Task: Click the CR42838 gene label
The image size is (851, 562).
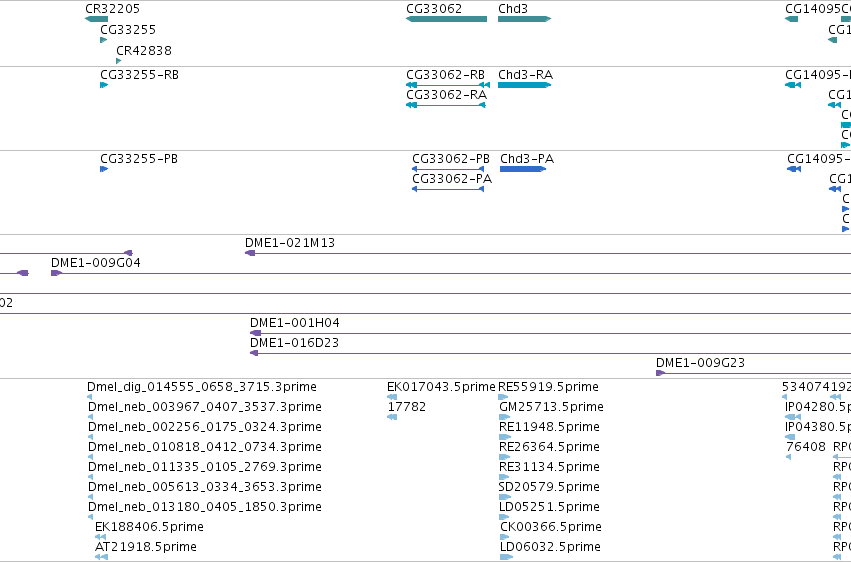Action: 144,50
